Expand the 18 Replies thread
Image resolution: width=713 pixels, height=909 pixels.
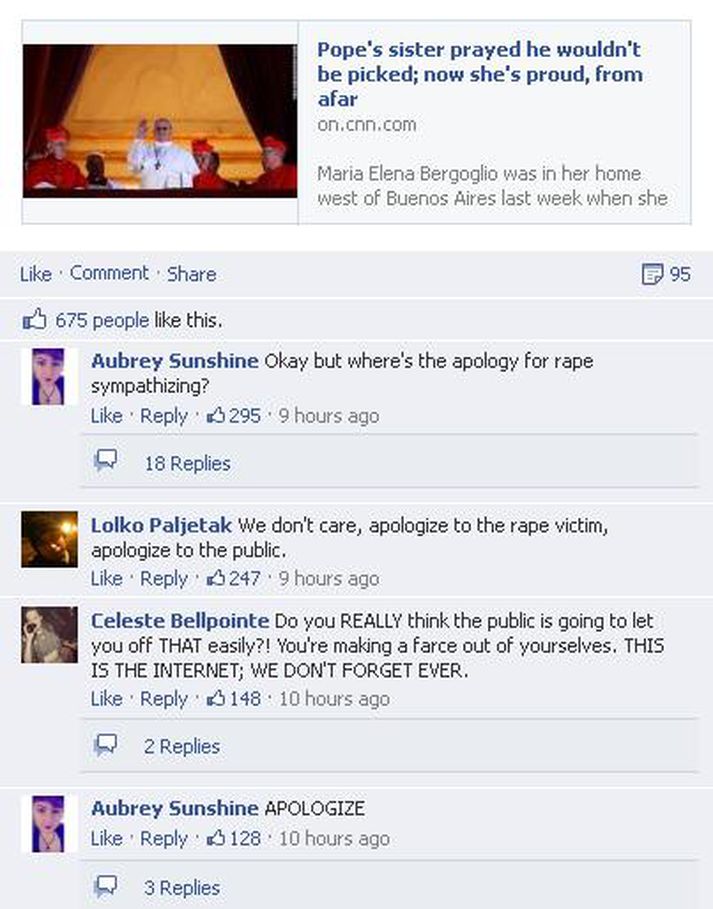click(x=187, y=463)
